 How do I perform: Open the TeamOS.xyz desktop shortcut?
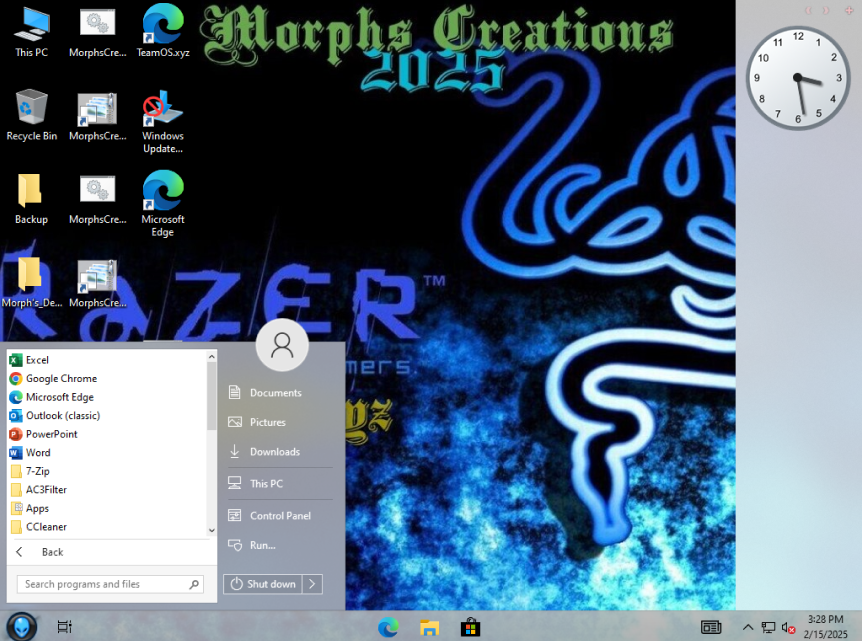(163, 32)
